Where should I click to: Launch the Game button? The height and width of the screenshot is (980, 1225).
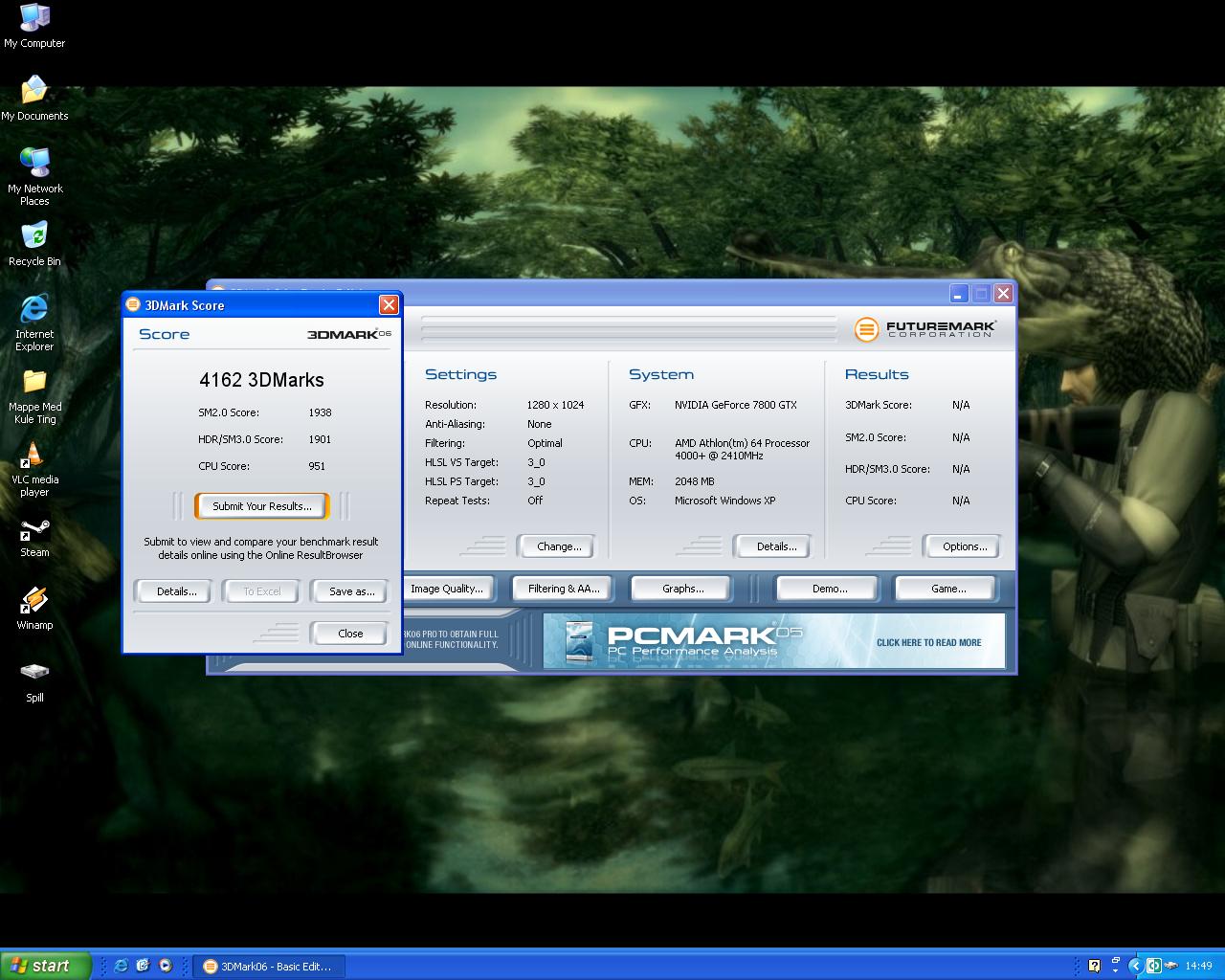click(947, 589)
